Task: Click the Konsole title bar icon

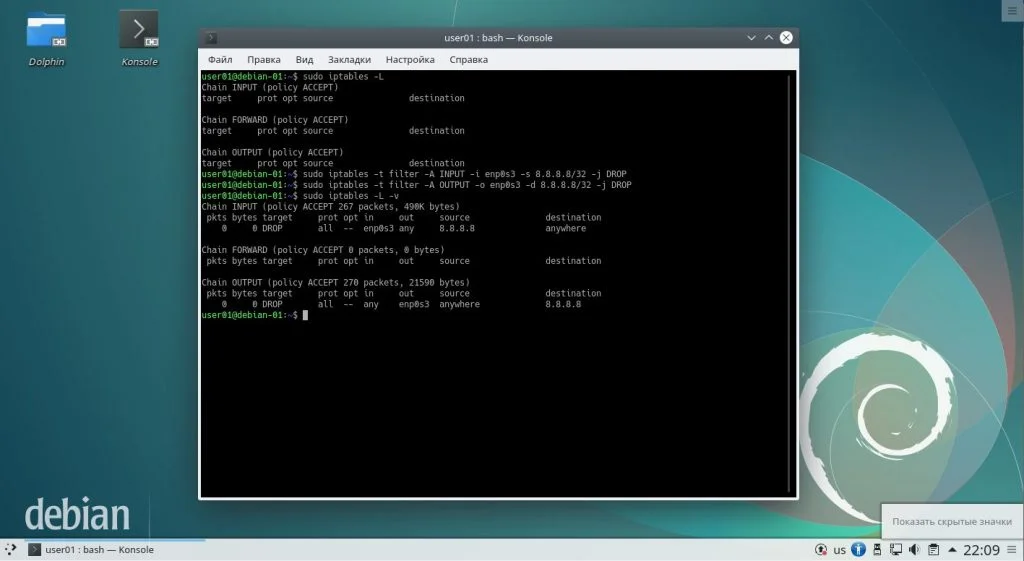Action: (211, 38)
